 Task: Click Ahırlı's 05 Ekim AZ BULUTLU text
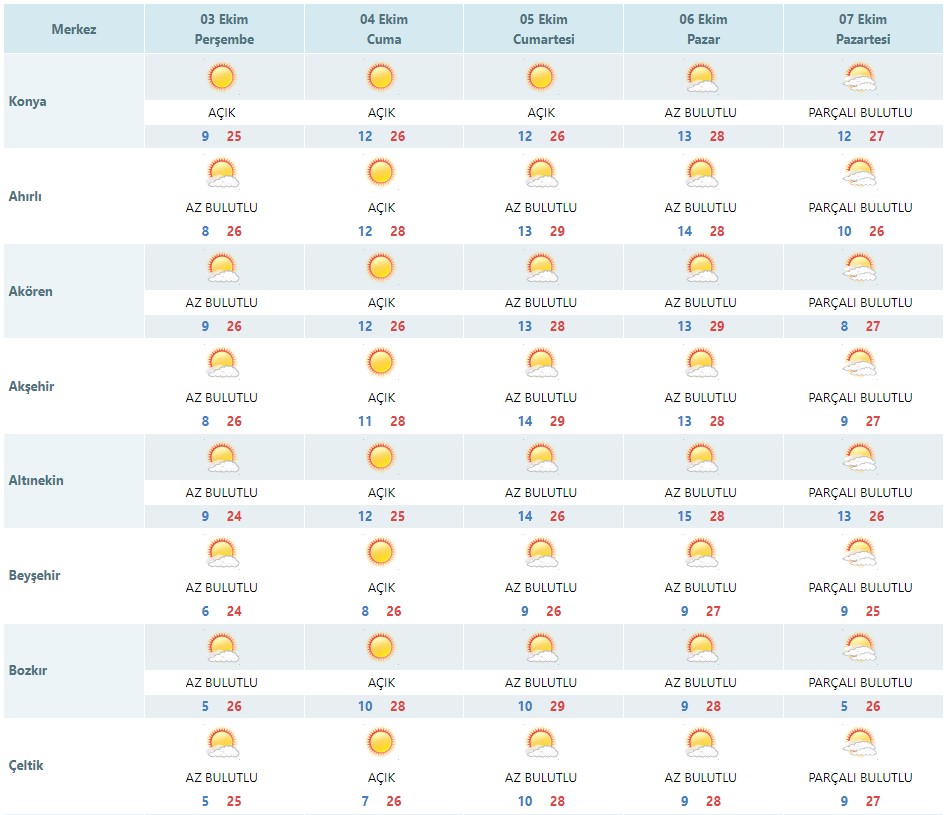(541, 207)
